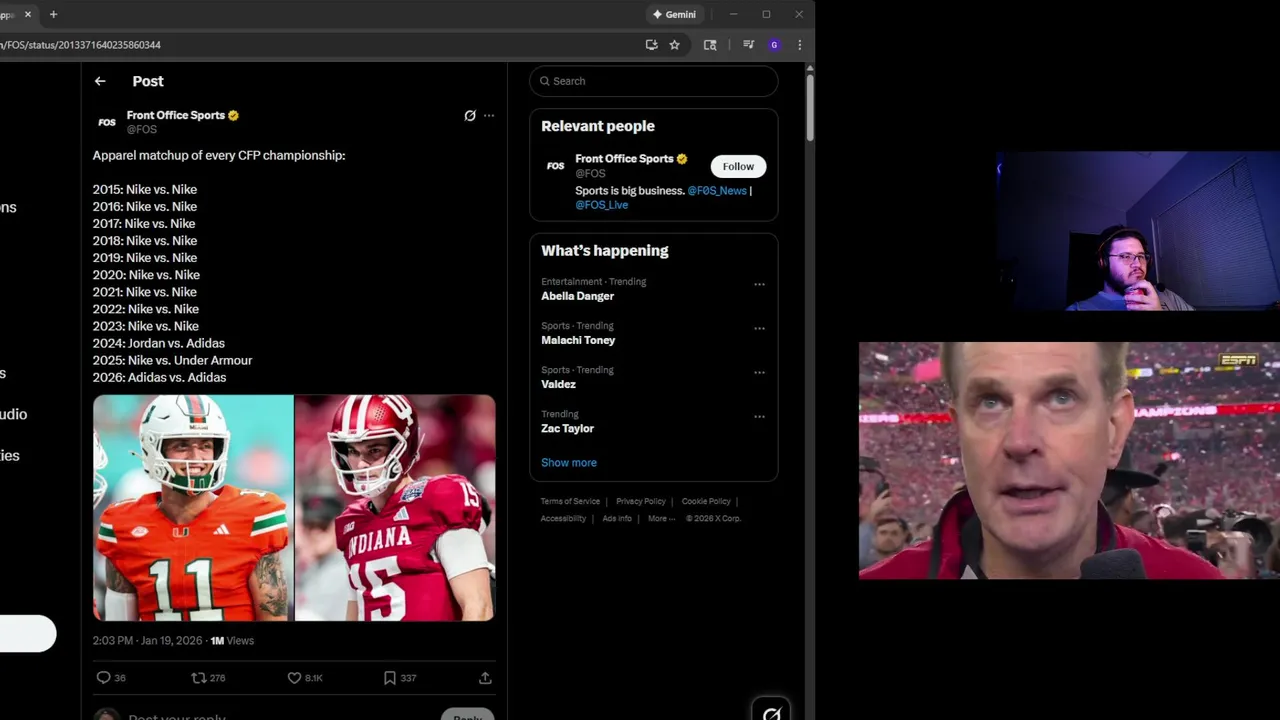Image resolution: width=1280 pixels, height=720 pixels.
Task: Open the Terms of Service link
Action: 570,501
